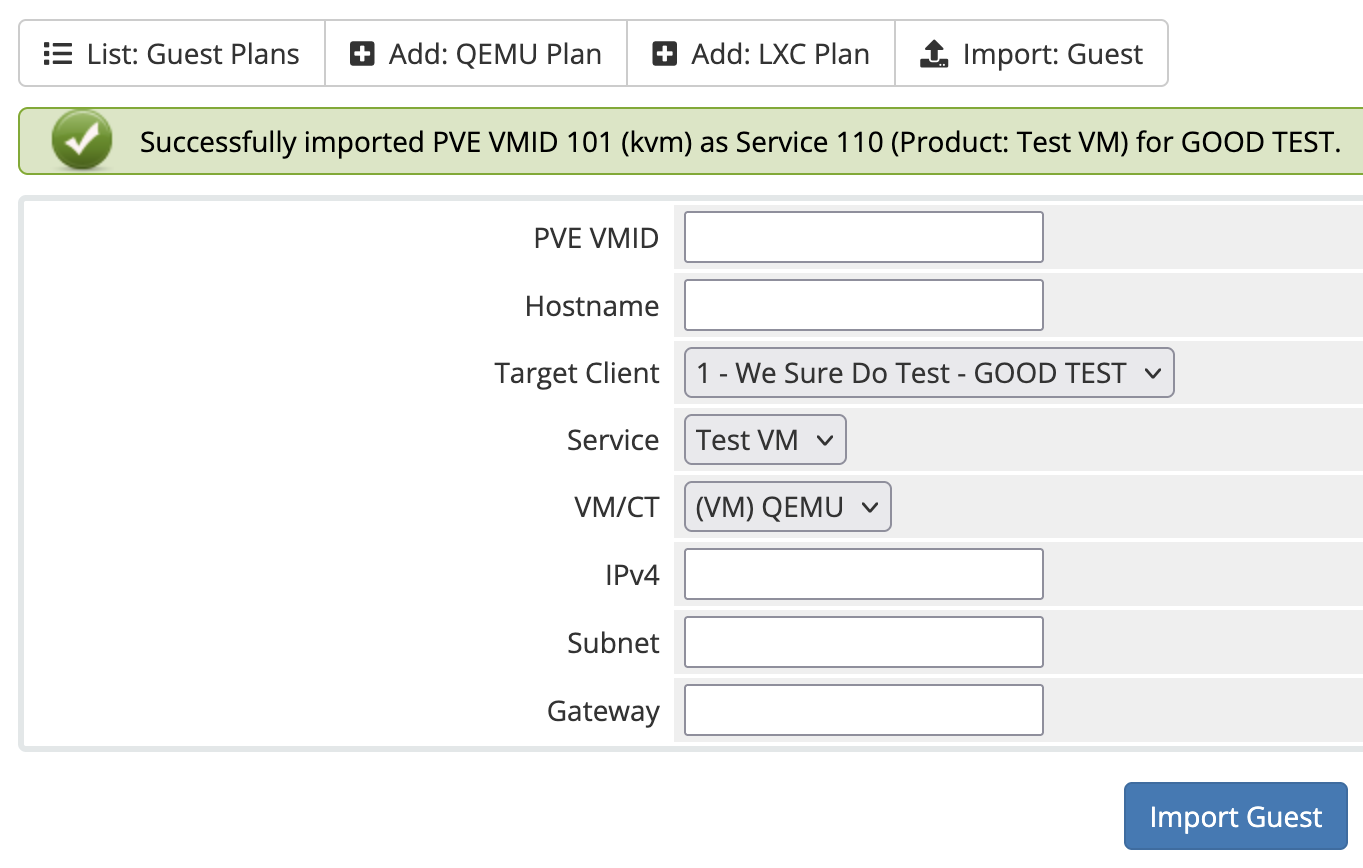Expand the VM/CT selector showing (VM) QEMU
Screen dimensions: 1363x868
[x=786, y=506]
